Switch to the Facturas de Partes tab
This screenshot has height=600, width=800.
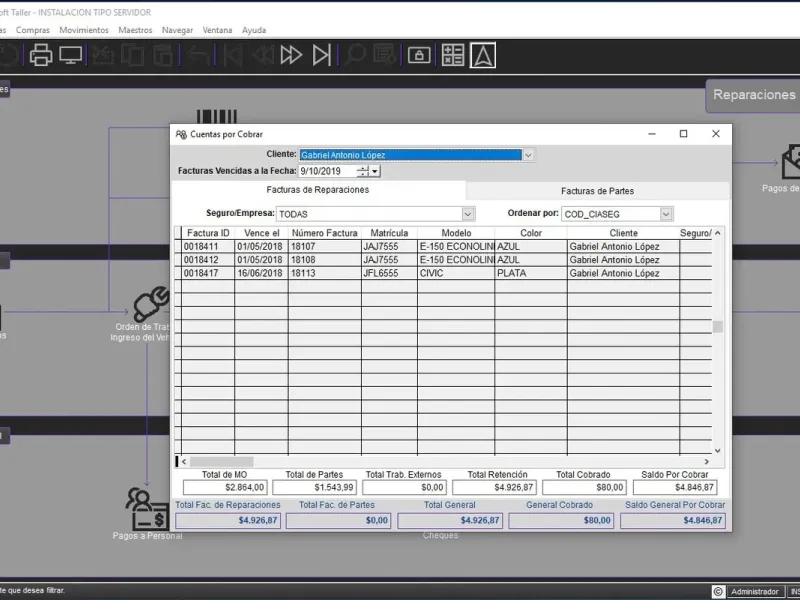pos(597,191)
